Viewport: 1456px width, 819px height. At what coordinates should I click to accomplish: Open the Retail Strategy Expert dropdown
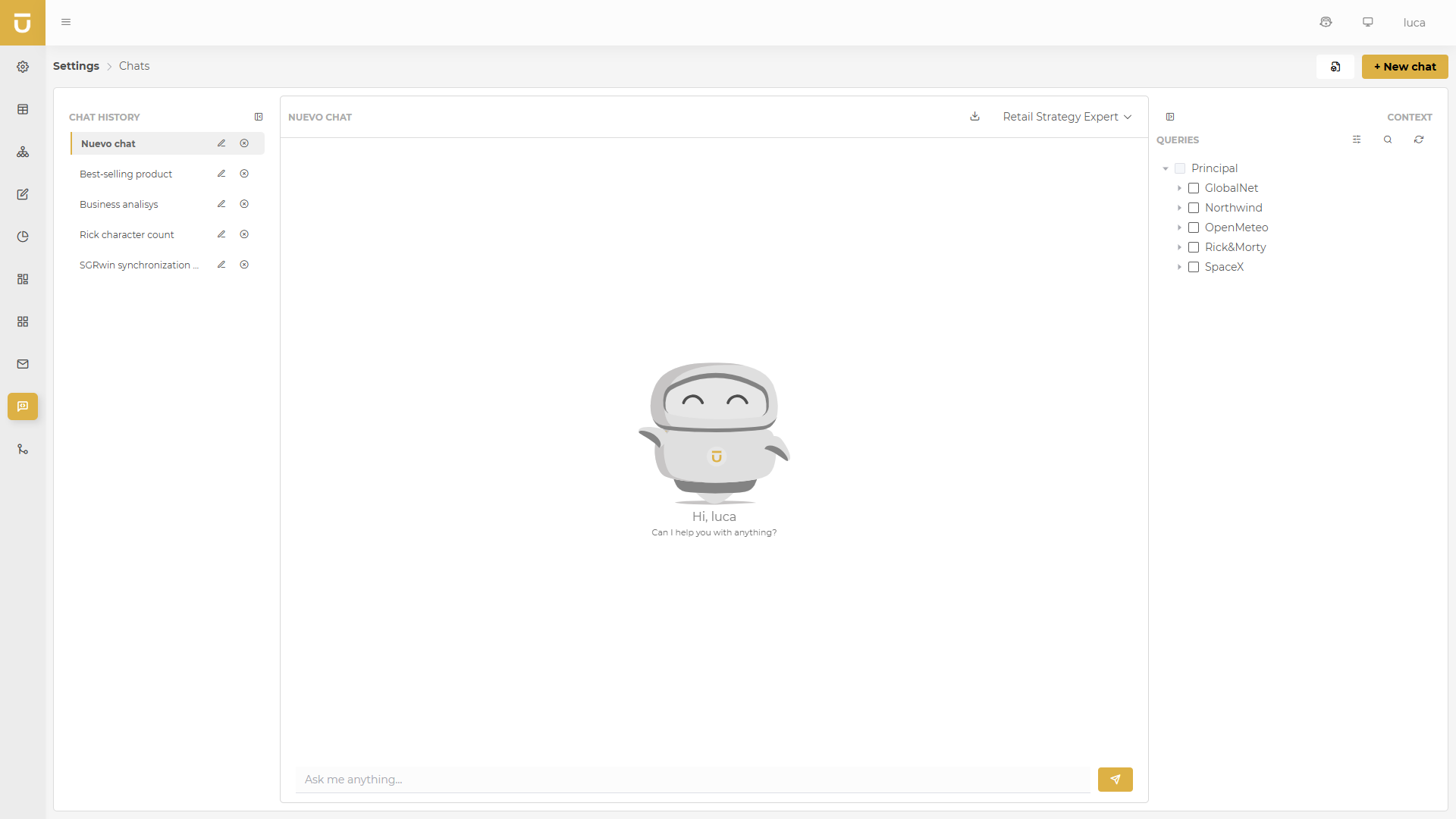point(1067,117)
